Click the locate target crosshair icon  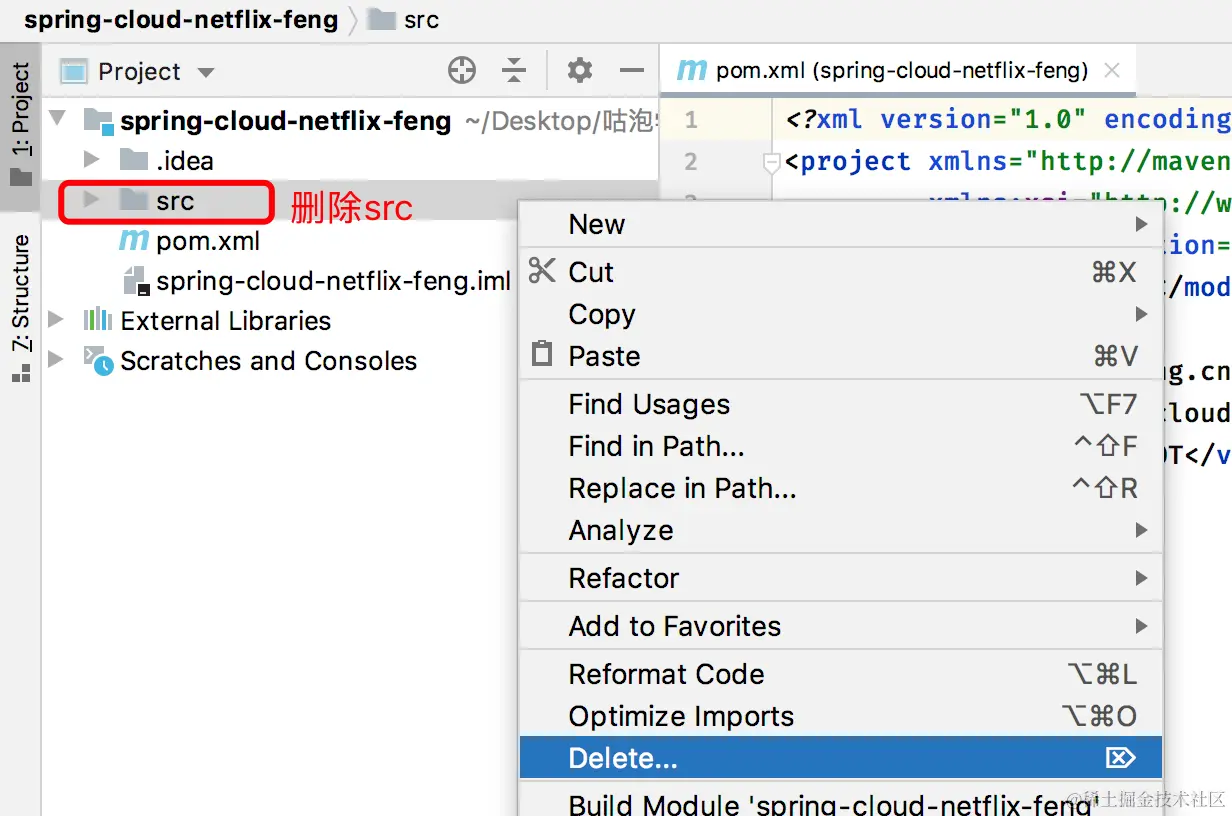coord(462,71)
